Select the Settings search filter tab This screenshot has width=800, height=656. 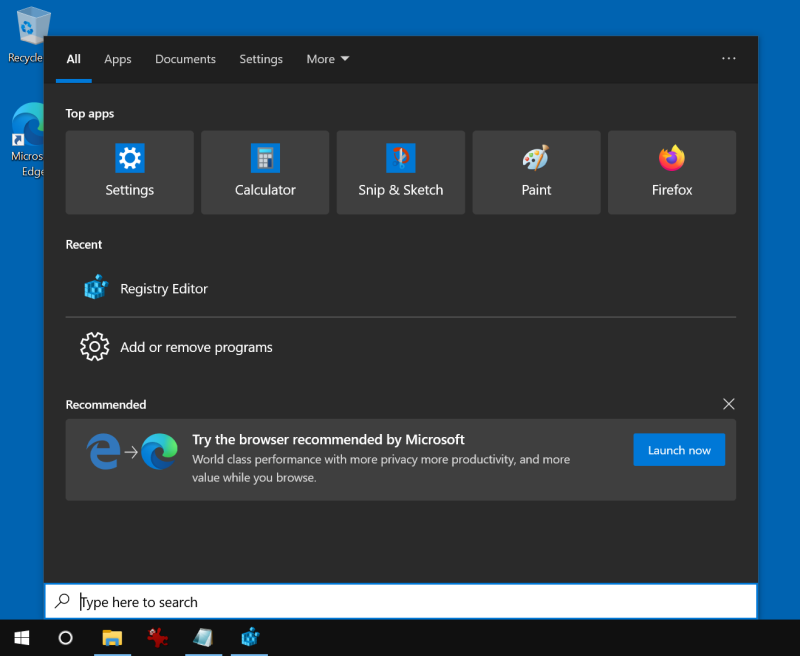[261, 59]
